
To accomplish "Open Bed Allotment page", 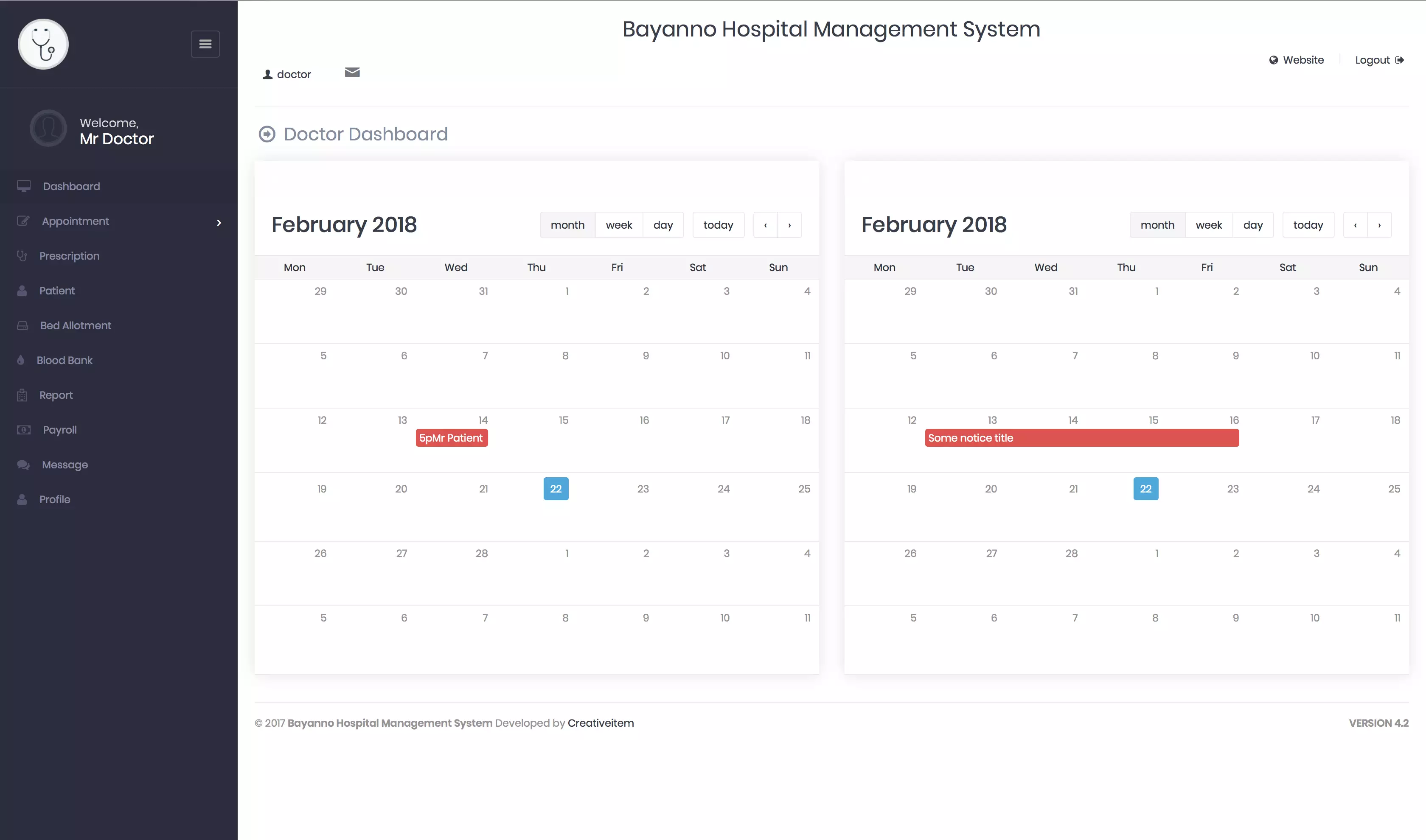I will point(76,325).
